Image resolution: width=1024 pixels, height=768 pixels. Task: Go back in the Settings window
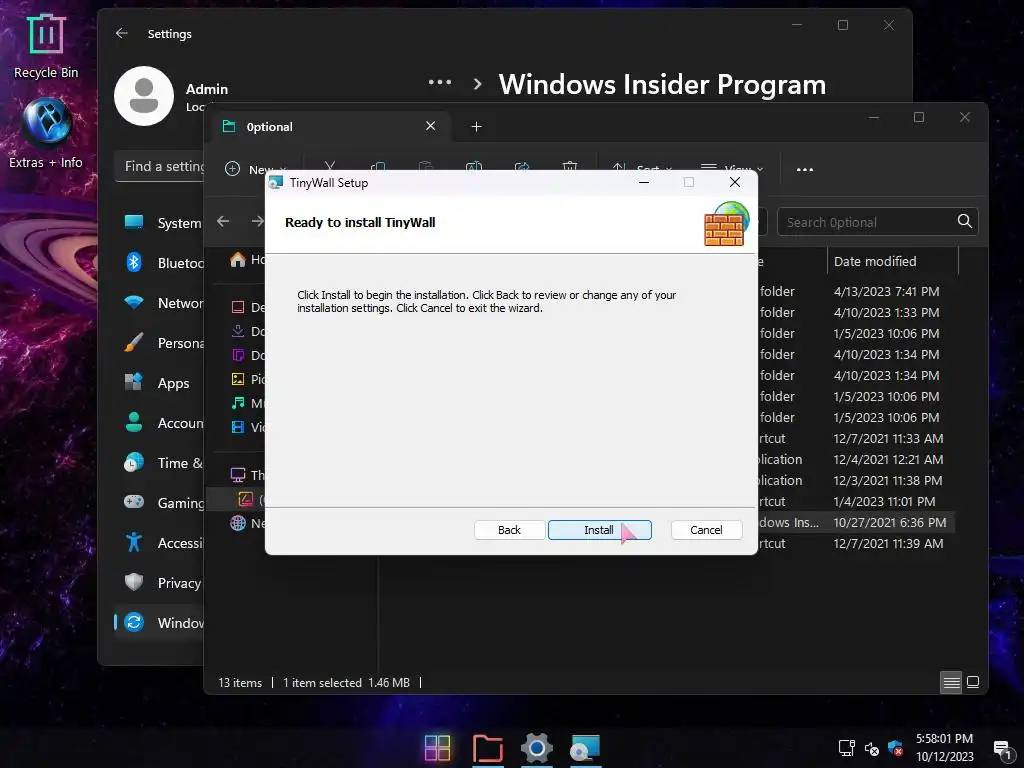coord(121,33)
